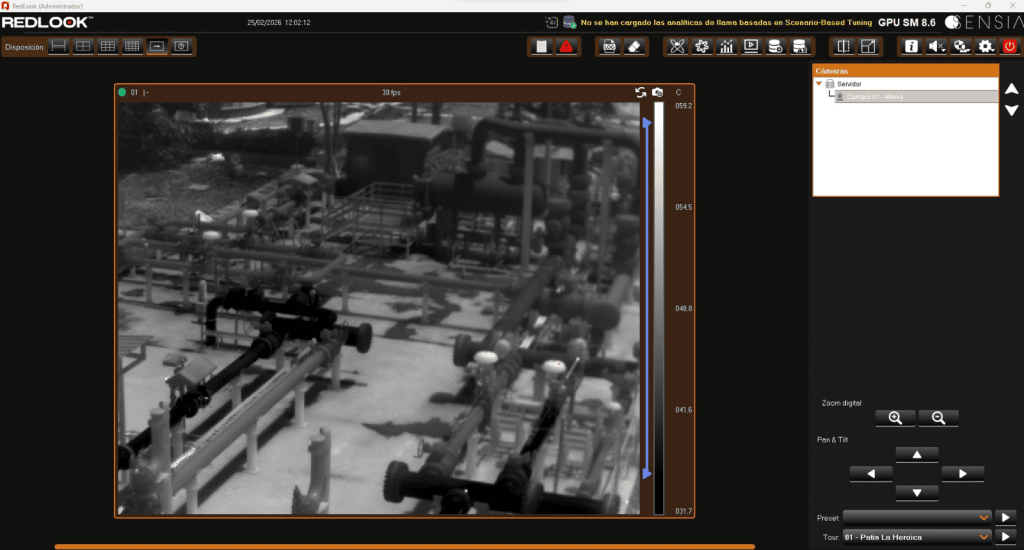Open the information 'i' icon
This screenshot has width=1024, height=550.
pyautogui.click(x=911, y=46)
